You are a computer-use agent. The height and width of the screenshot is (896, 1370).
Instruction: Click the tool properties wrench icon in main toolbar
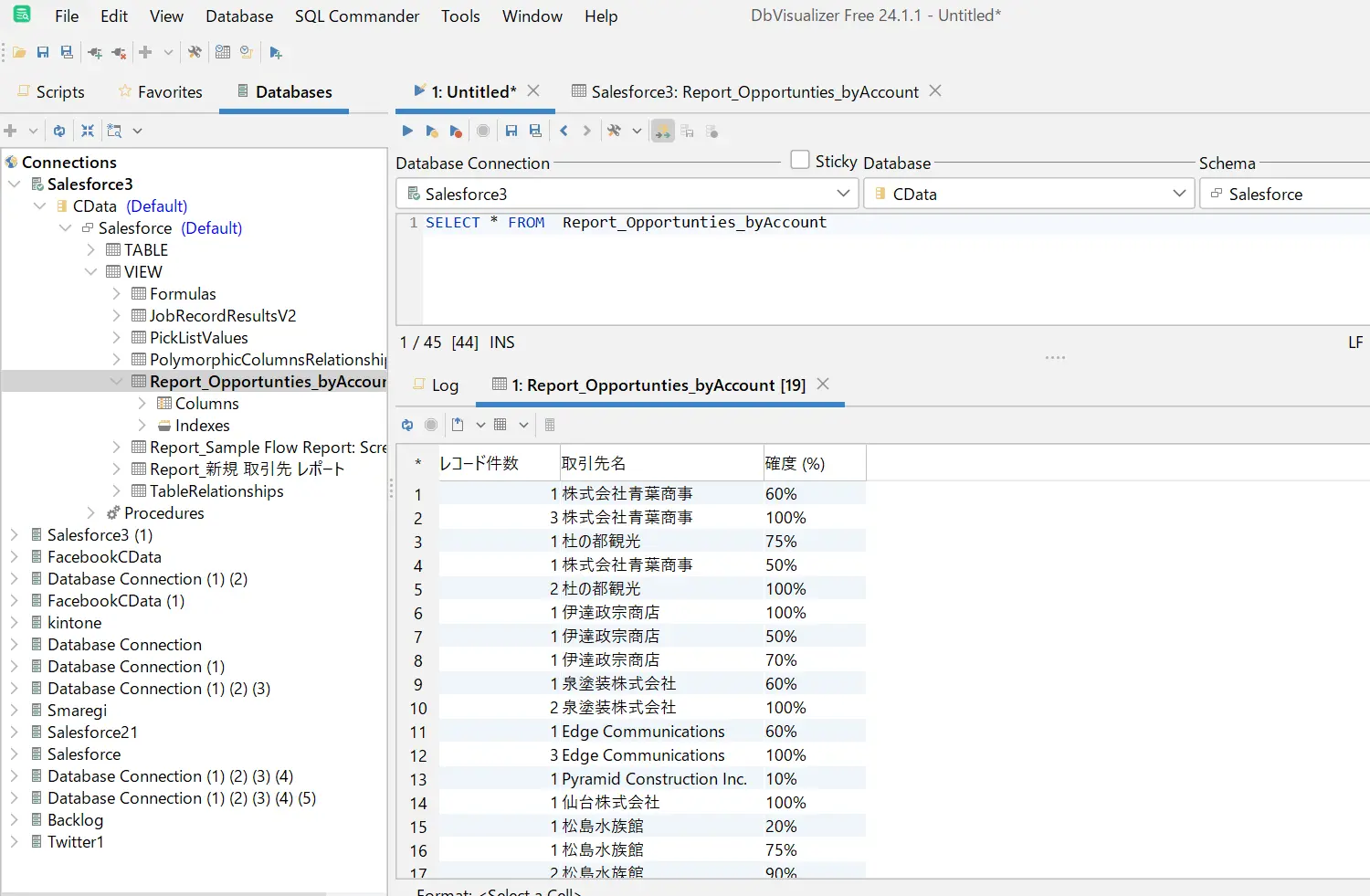click(x=195, y=53)
